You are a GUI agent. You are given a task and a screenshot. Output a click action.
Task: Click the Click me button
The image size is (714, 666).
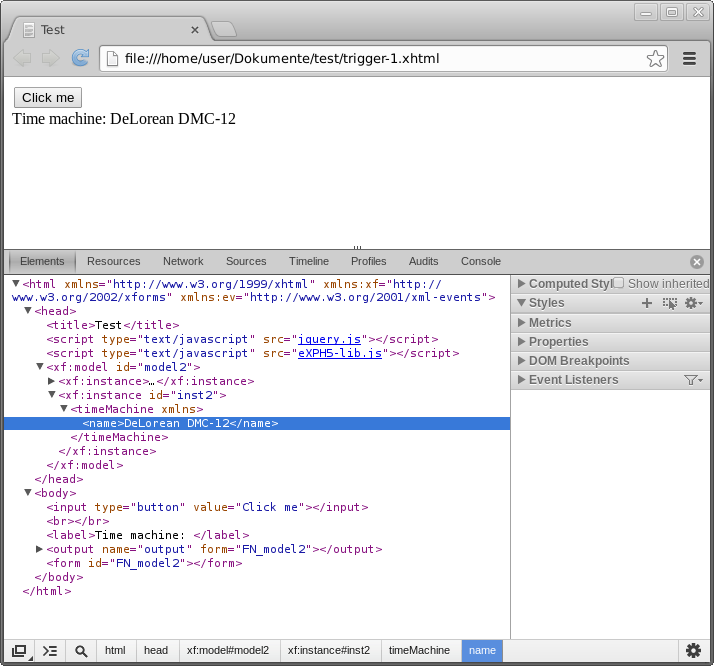click(48, 97)
